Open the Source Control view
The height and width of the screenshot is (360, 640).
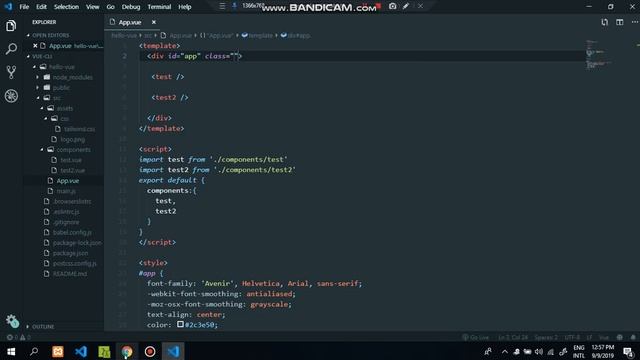point(11,72)
